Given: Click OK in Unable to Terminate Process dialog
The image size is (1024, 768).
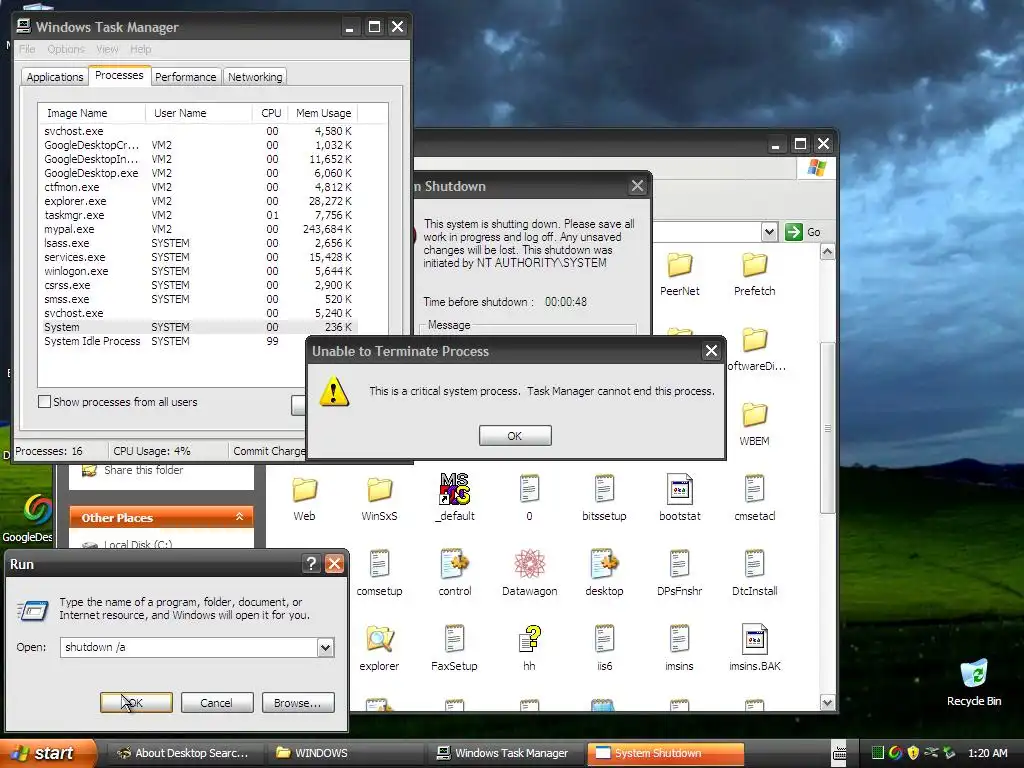Looking at the screenshot, I should [x=515, y=436].
